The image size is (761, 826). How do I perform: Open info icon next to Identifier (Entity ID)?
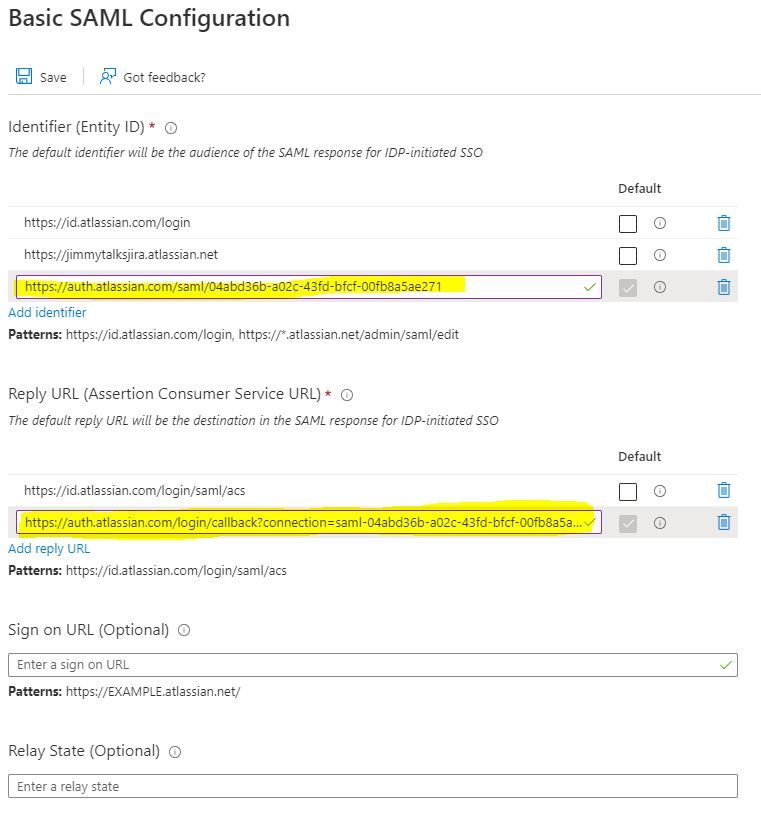click(171, 127)
